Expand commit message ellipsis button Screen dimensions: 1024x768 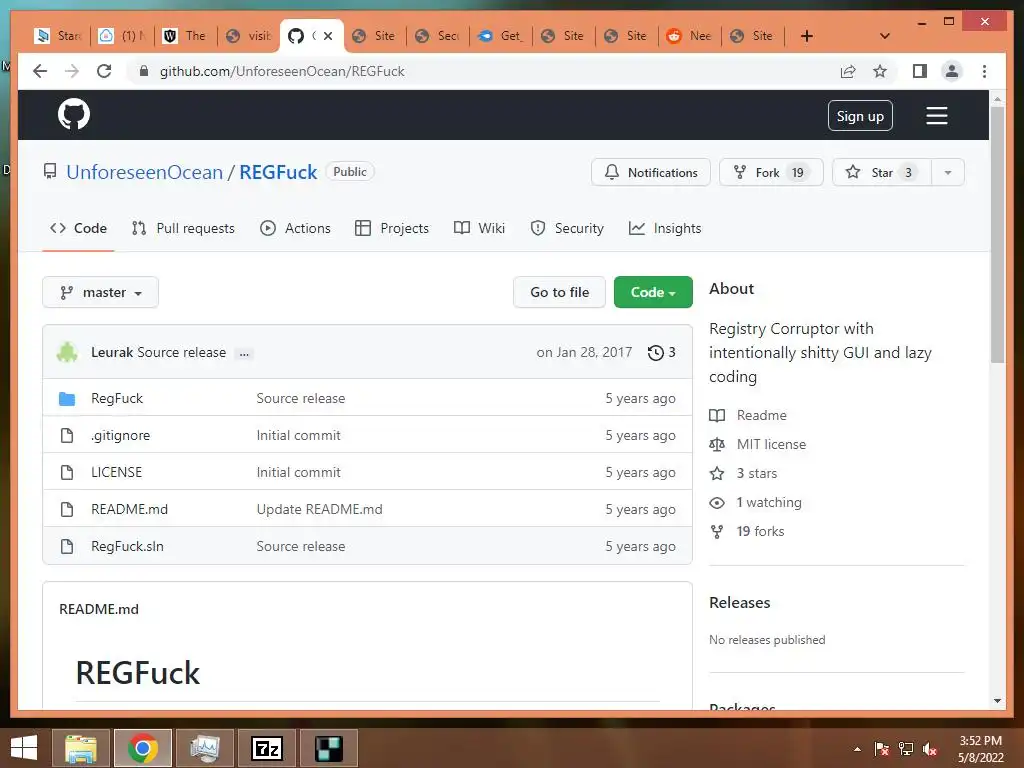(244, 353)
